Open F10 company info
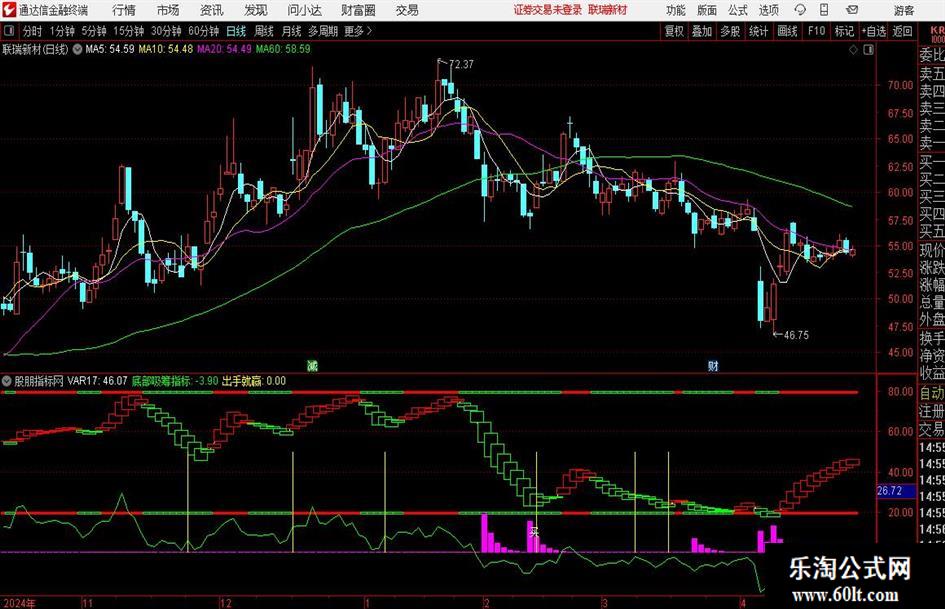This screenshot has height=609, width=945. (817, 31)
